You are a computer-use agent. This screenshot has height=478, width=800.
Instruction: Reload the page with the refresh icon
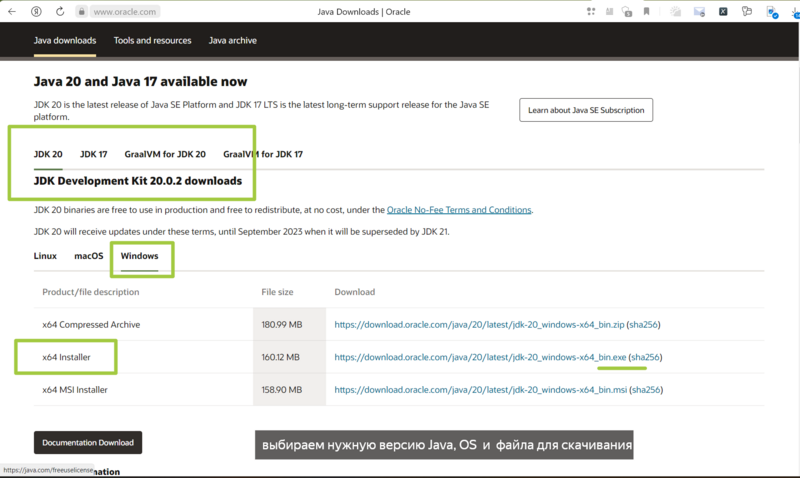60,11
